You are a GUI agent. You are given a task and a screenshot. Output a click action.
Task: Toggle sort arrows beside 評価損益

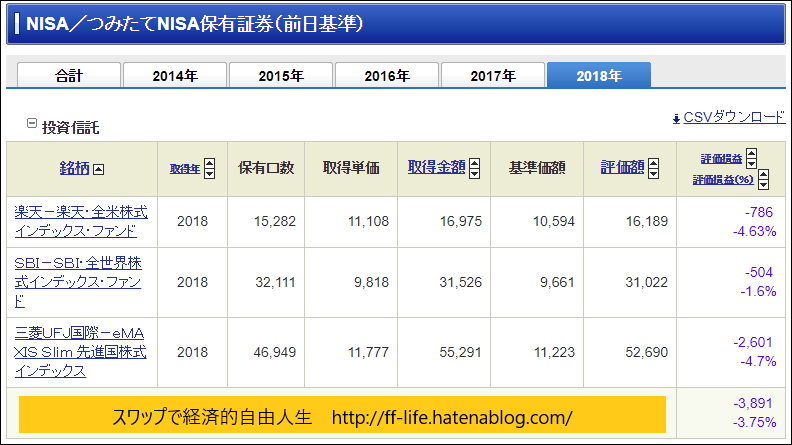click(x=752, y=158)
